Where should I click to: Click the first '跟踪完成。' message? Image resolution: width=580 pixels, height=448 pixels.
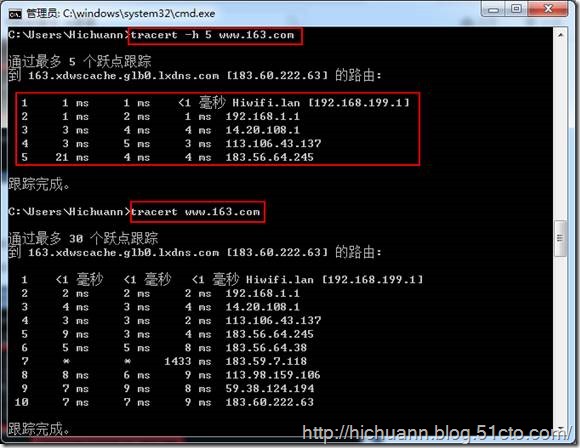39,184
